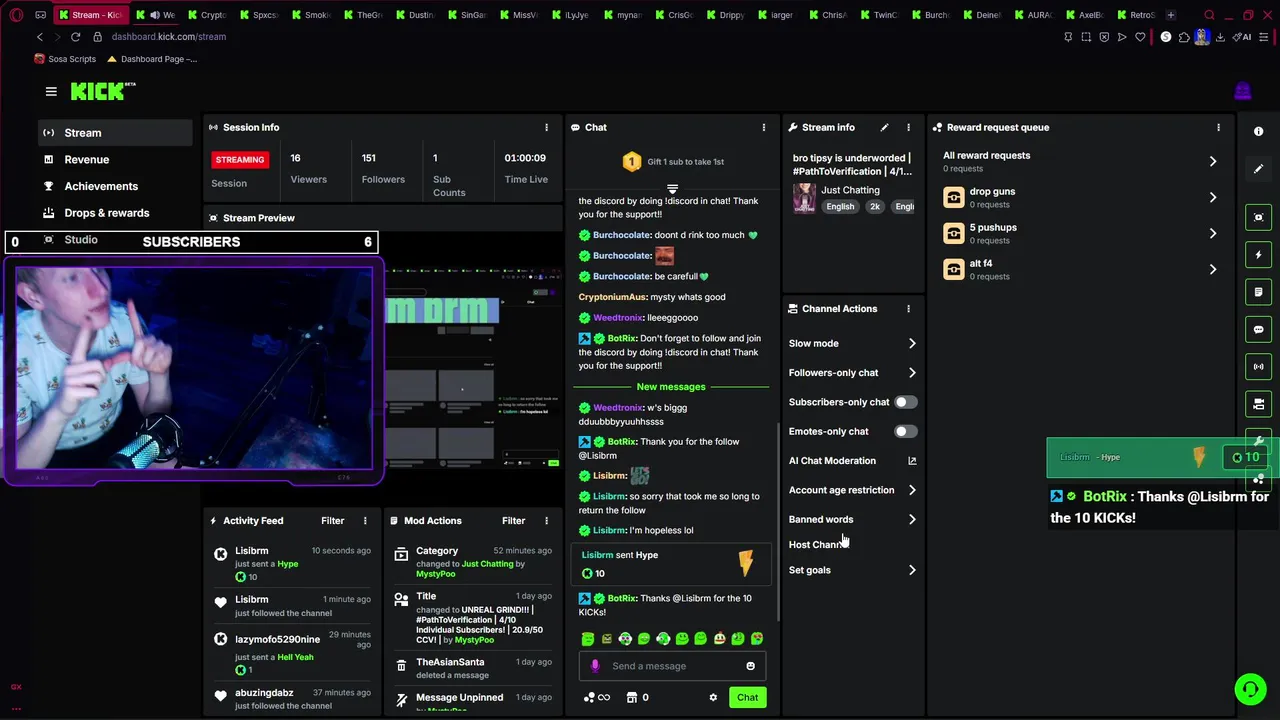Expand All reward requests list
The width and height of the screenshot is (1280, 720).
(1213, 161)
